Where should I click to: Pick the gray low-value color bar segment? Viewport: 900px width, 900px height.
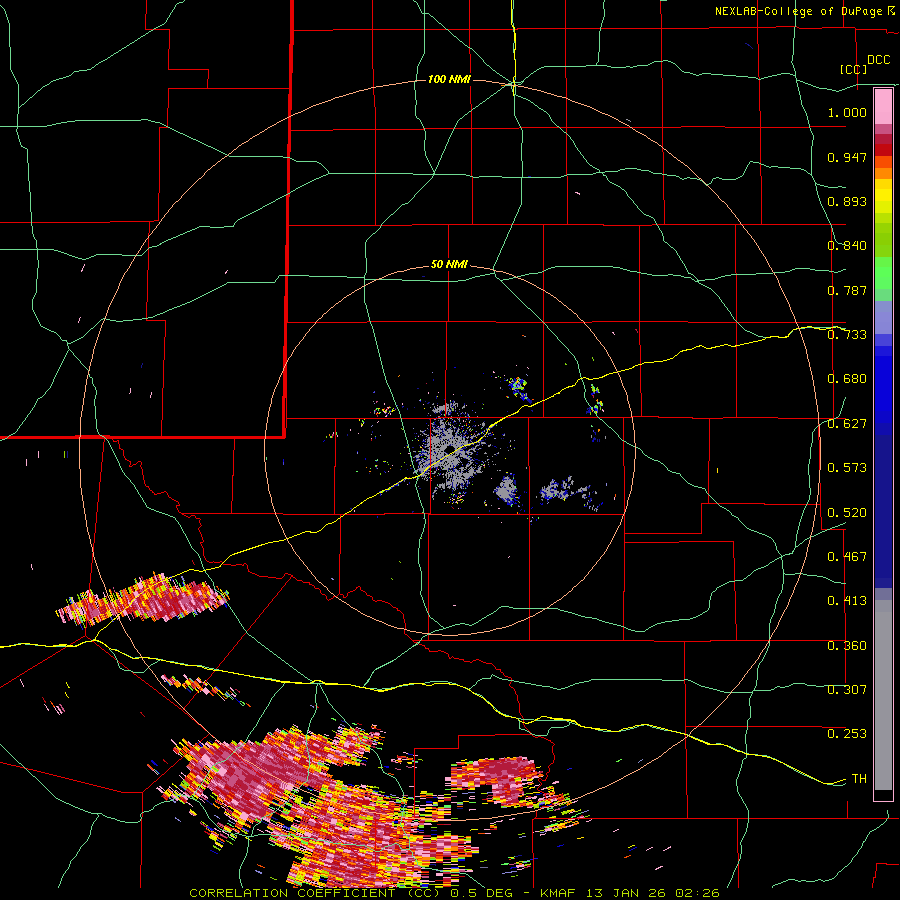pos(883,695)
